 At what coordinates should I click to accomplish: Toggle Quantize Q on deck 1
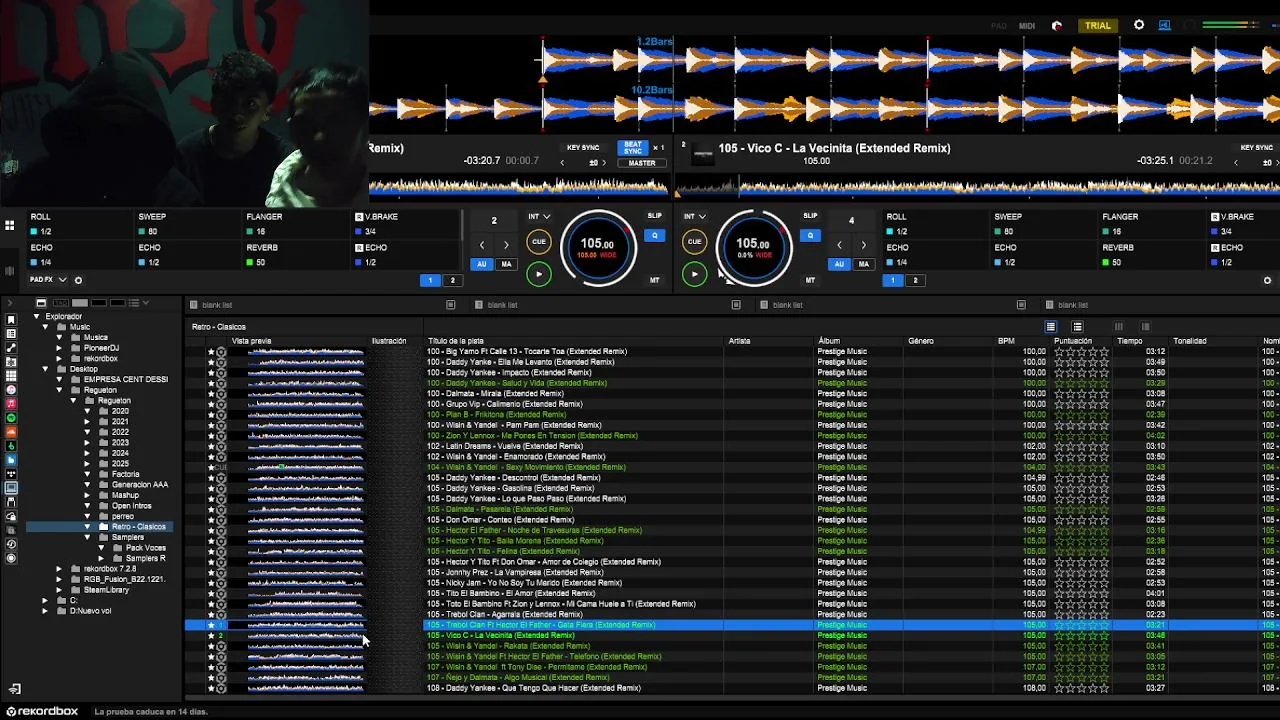pyautogui.click(x=655, y=236)
